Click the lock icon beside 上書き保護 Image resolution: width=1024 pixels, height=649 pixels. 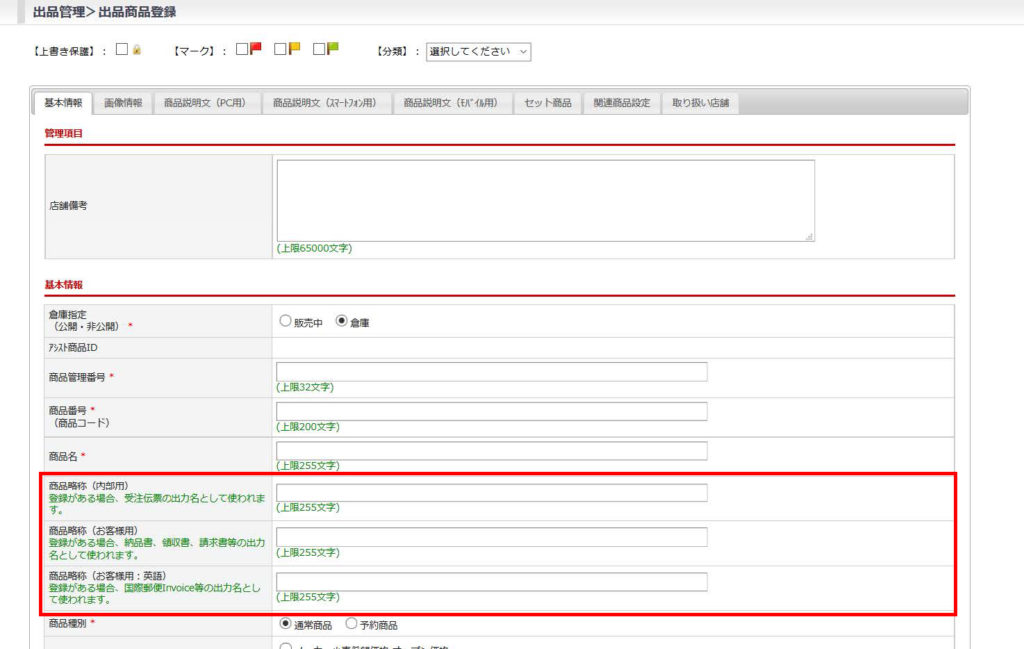click(x=136, y=51)
